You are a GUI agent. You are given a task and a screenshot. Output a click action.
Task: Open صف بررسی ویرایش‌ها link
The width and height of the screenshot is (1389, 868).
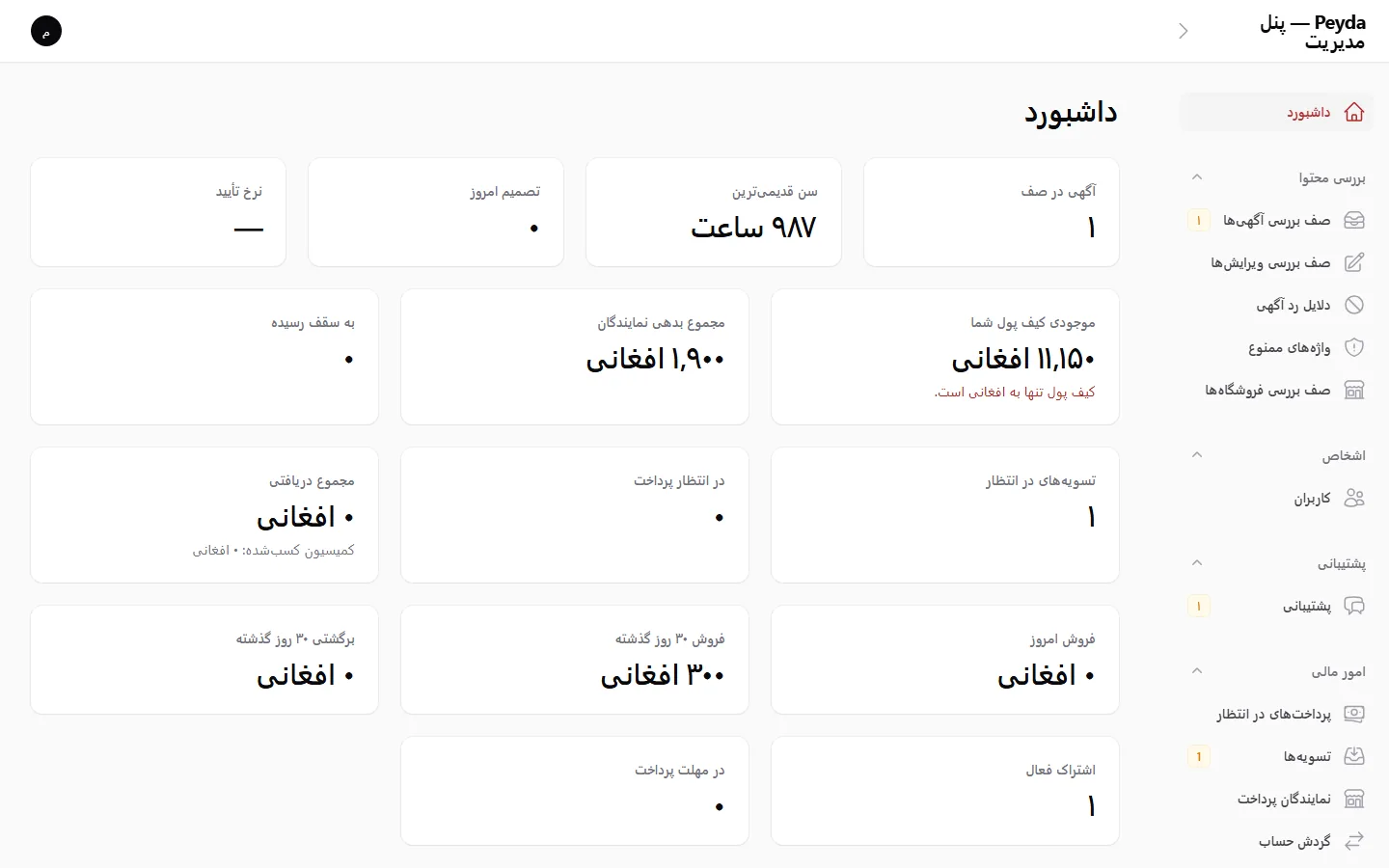(x=1276, y=263)
